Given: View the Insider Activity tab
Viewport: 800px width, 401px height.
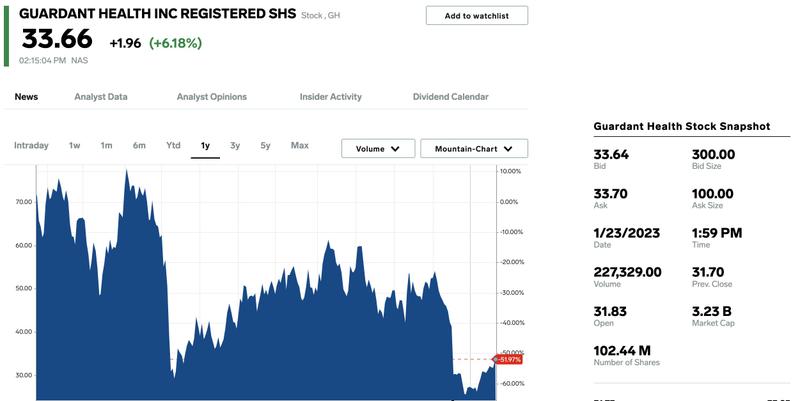Looking at the screenshot, I should click(x=331, y=96).
